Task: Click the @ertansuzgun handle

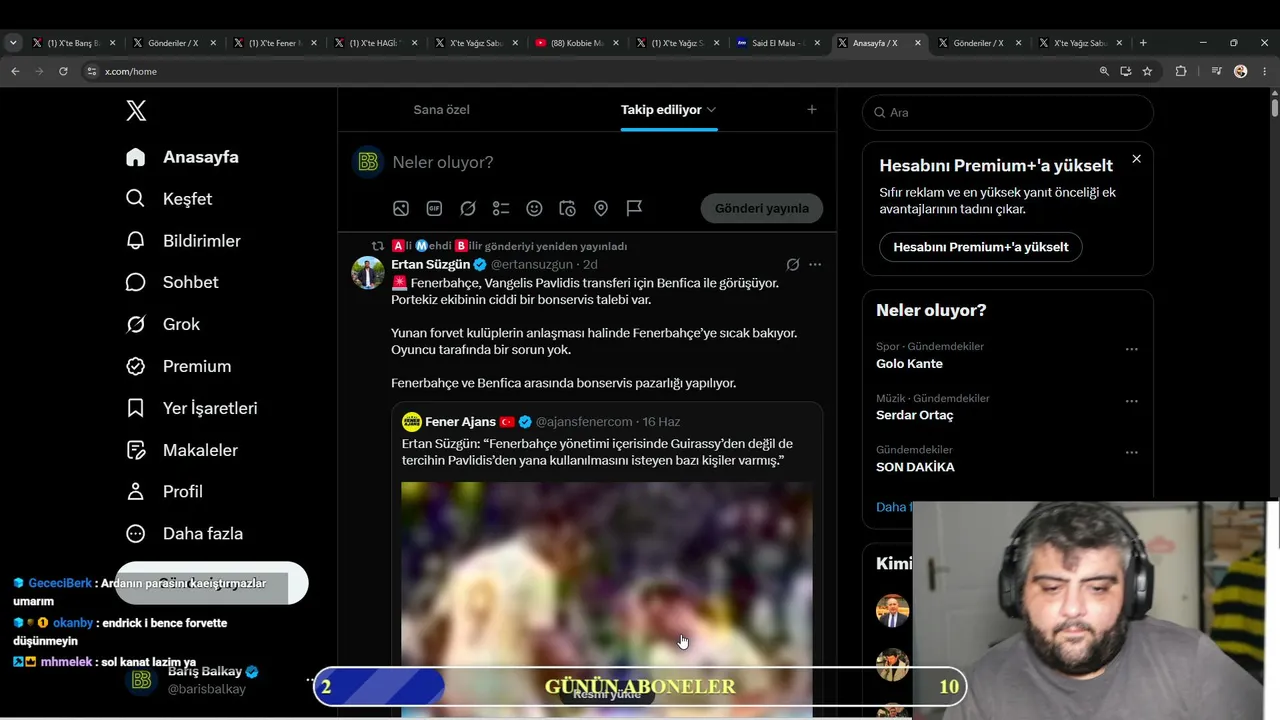Action: pos(532,265)
